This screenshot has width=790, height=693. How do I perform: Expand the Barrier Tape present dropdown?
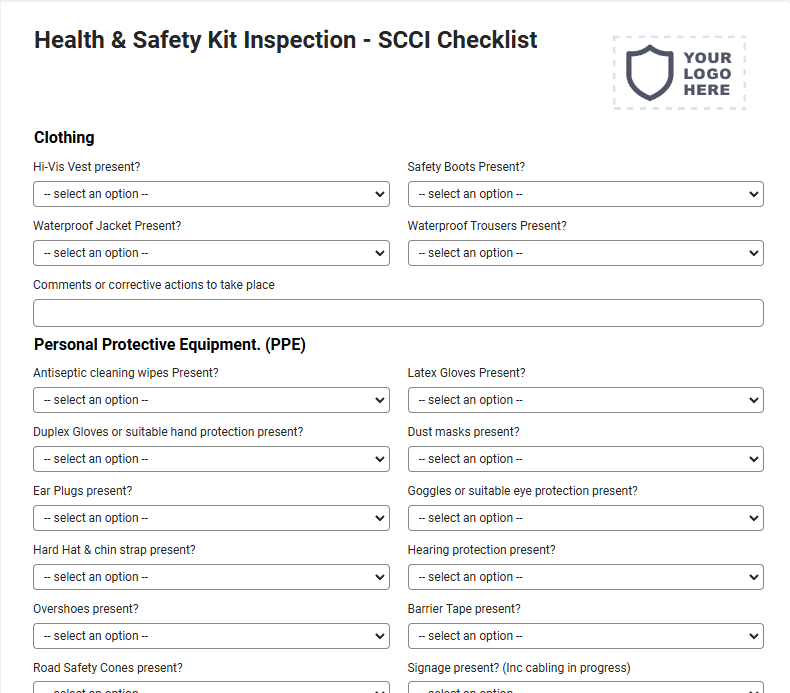585,636
